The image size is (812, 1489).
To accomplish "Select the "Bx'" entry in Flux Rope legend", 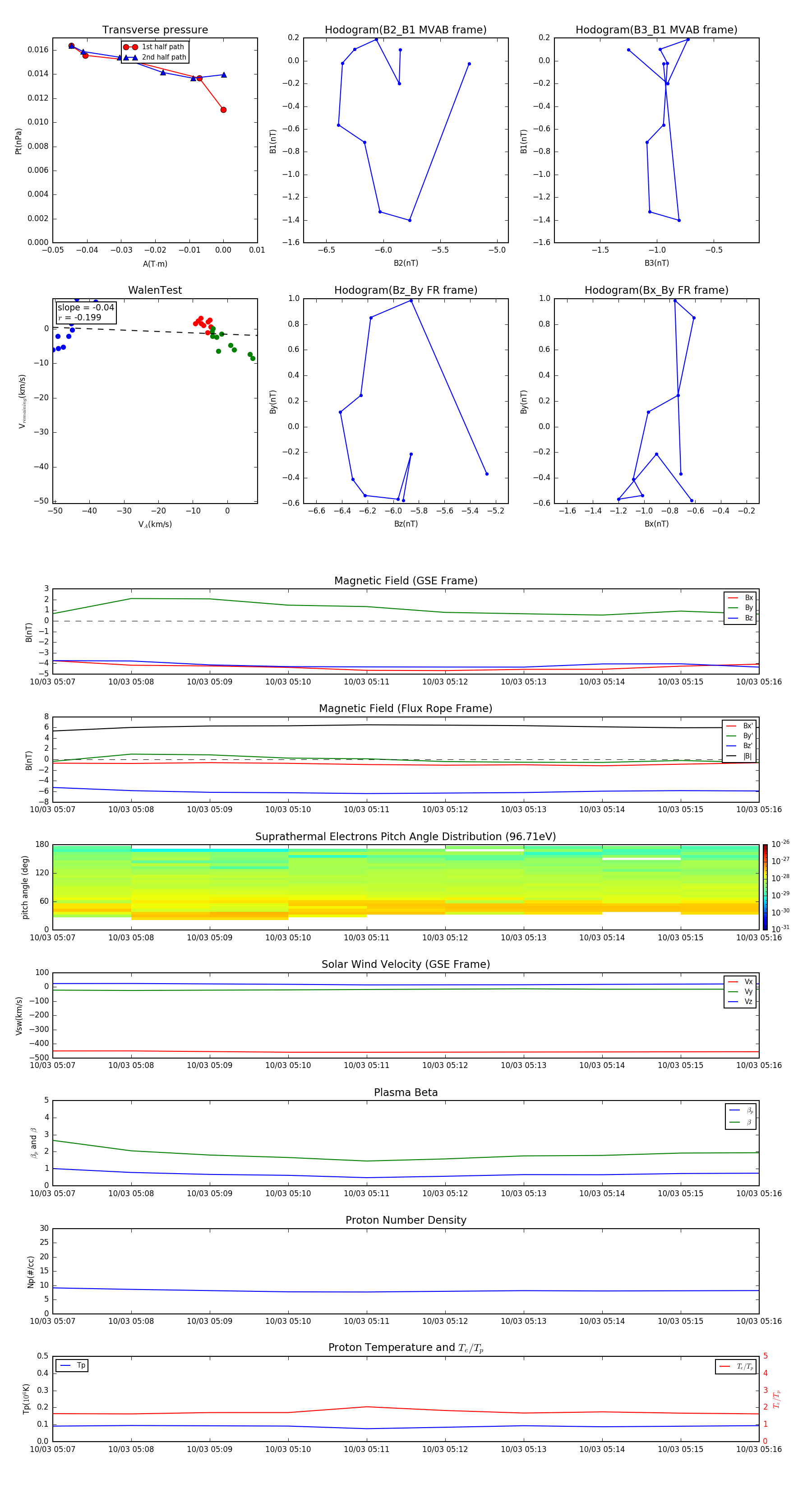I will (740, 726).
